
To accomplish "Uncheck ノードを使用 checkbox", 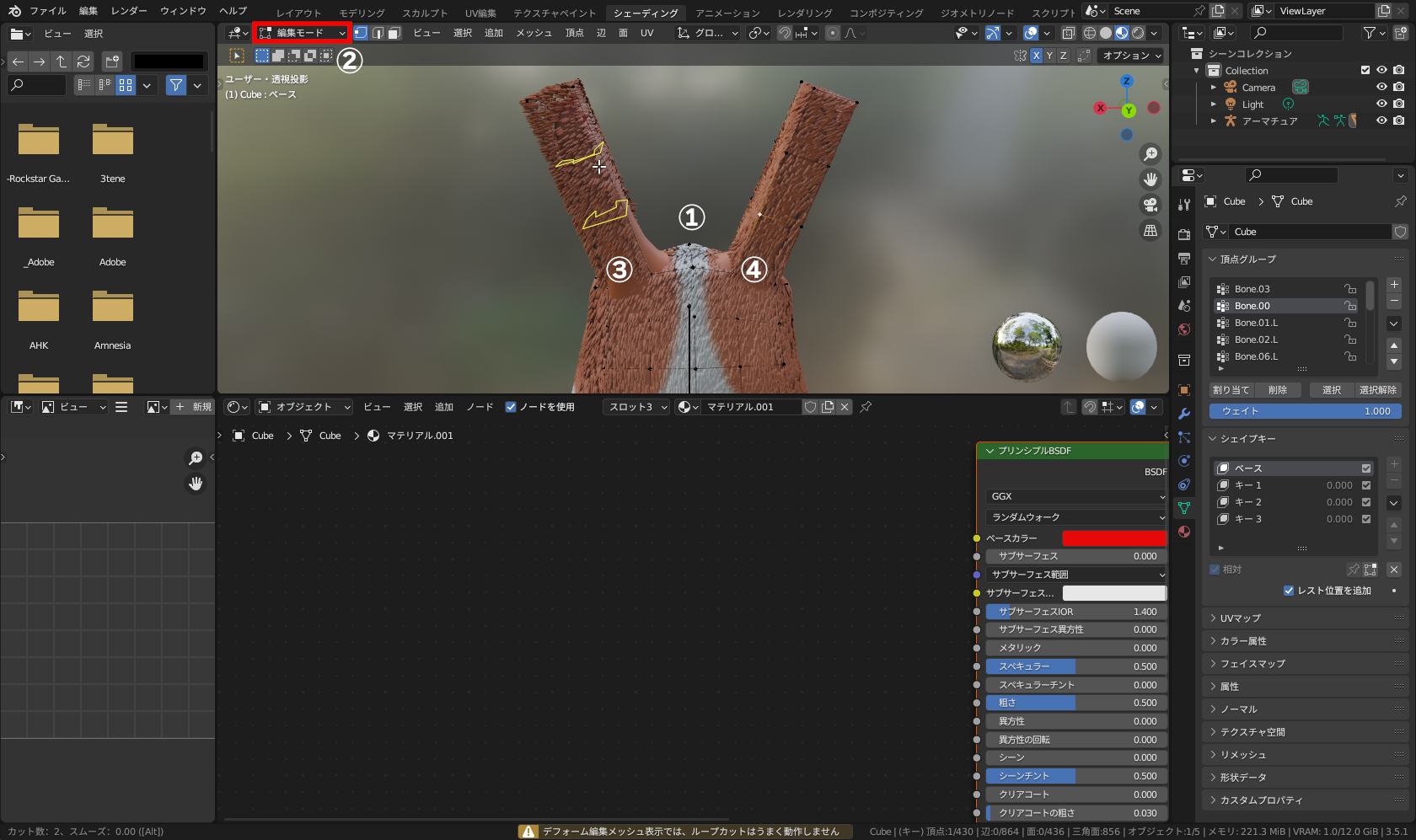I will (x=511, y=407).
